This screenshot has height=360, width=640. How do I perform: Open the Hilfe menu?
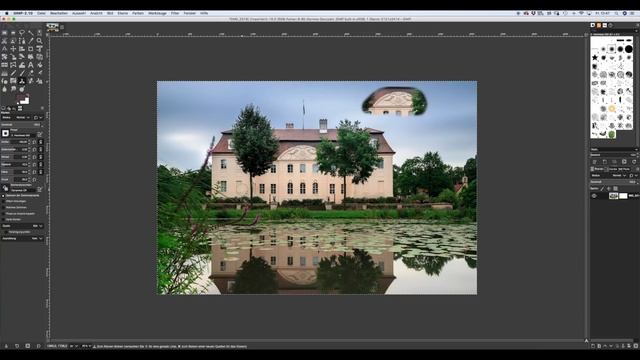204,13
